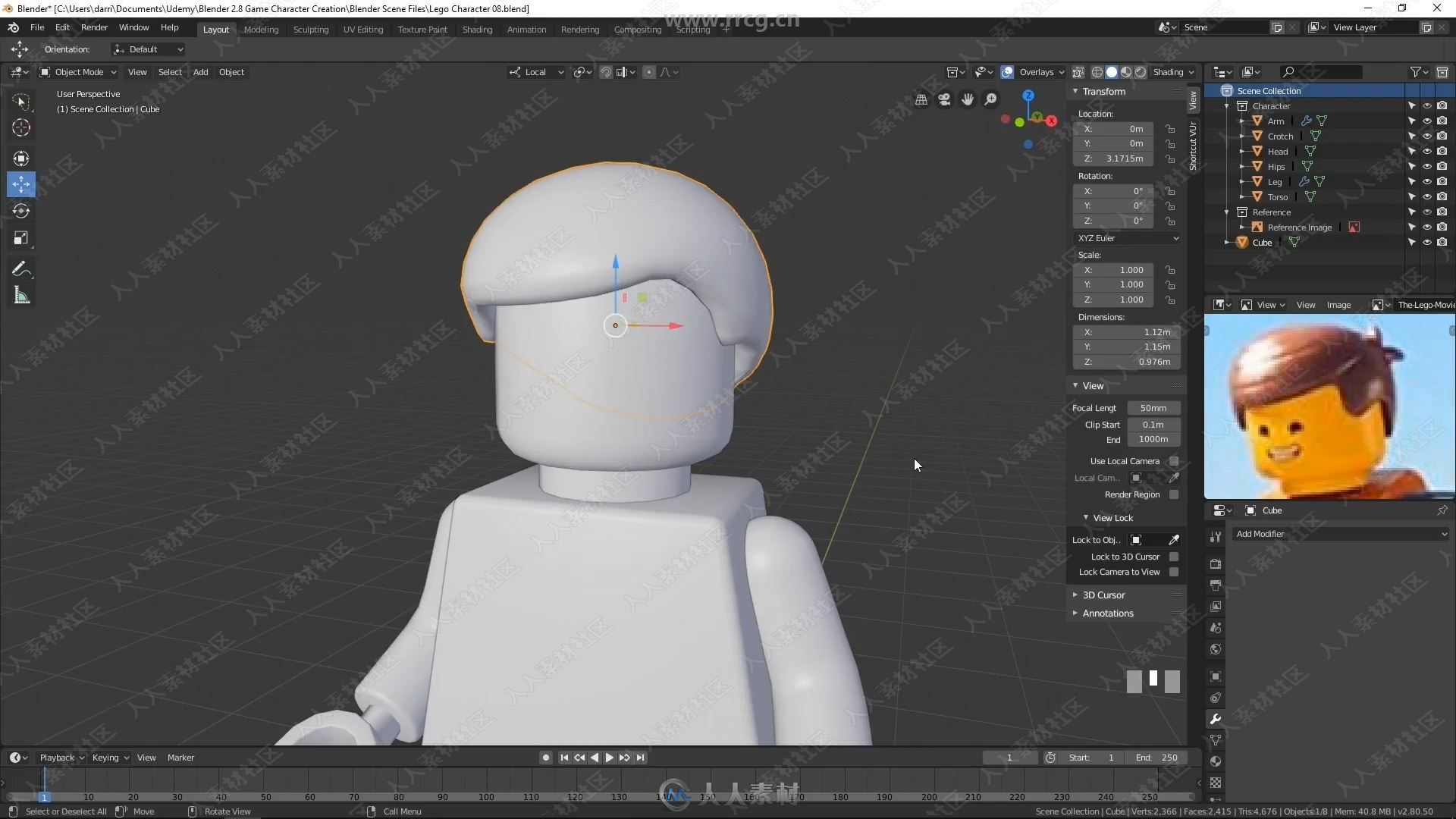Open the Shading workspace tab
The image size is (1456, 819).
pos(477,28)
